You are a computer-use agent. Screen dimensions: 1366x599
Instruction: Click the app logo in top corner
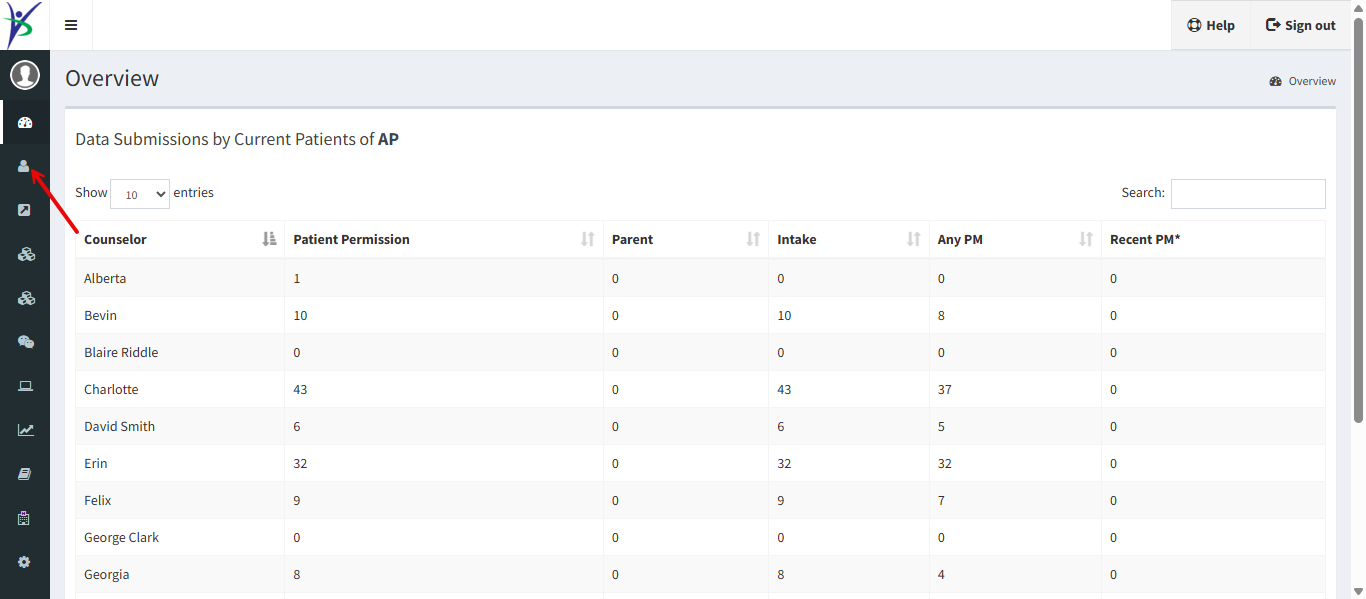pyautogui.click(x=24, y=25)
